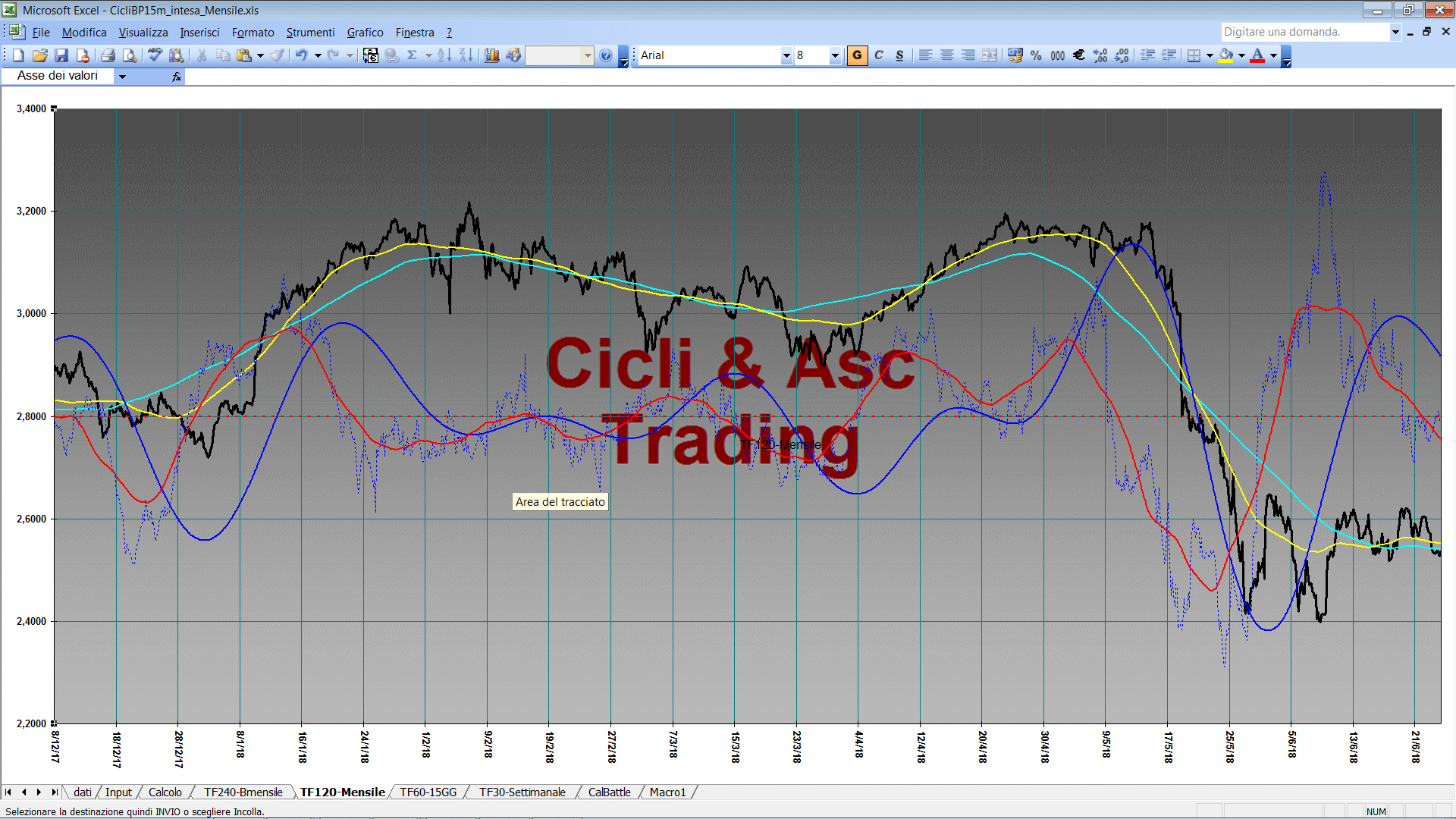
Task: Apply the Currency style icon
Action: coord(1015,55)
